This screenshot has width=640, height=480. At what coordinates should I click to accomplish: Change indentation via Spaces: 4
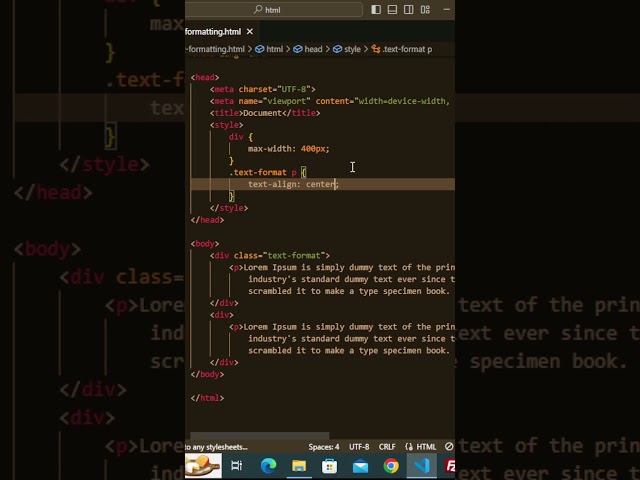[x=324, y=447]
